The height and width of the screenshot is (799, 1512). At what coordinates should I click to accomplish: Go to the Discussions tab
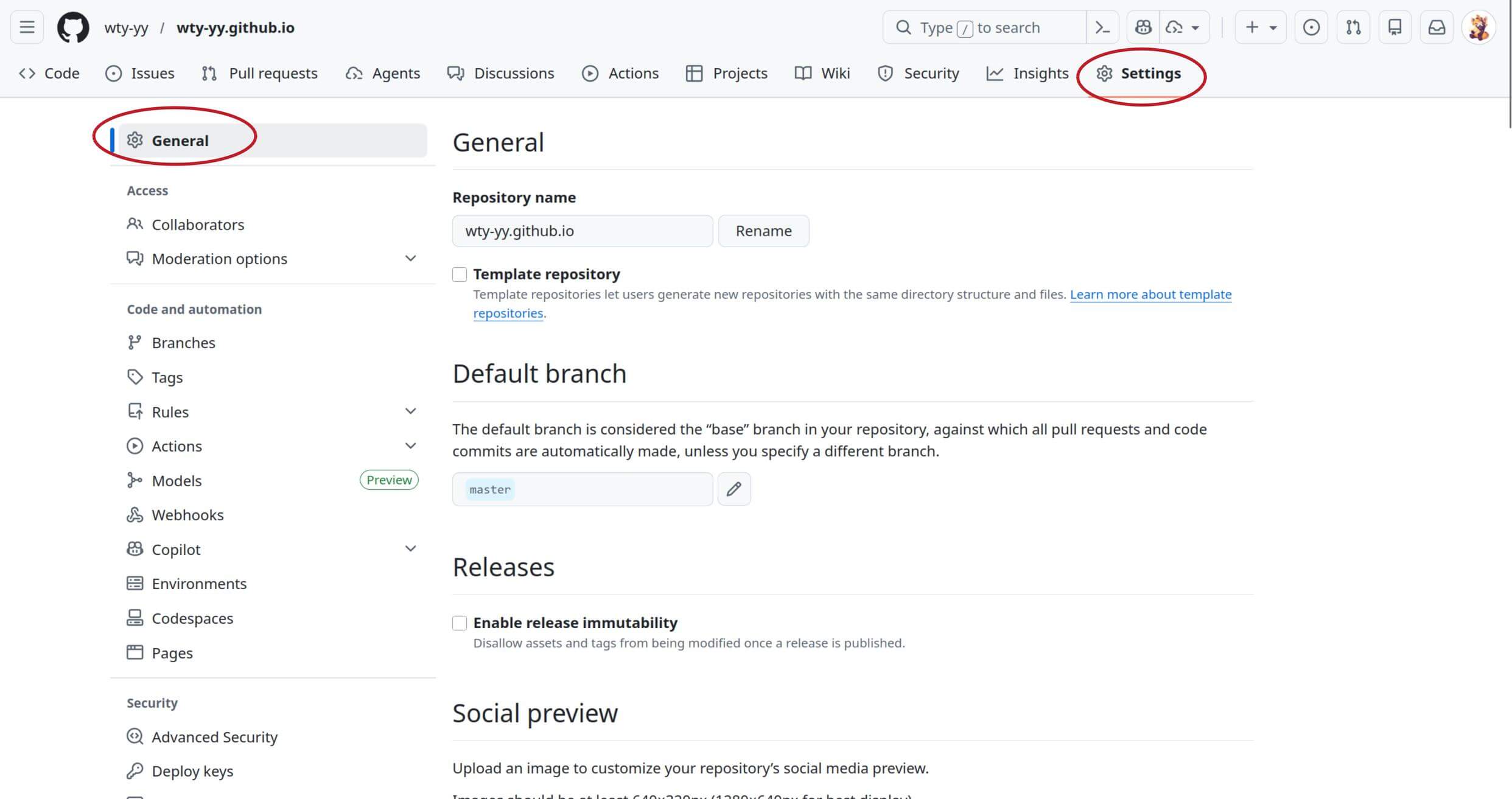click(501, 73)
